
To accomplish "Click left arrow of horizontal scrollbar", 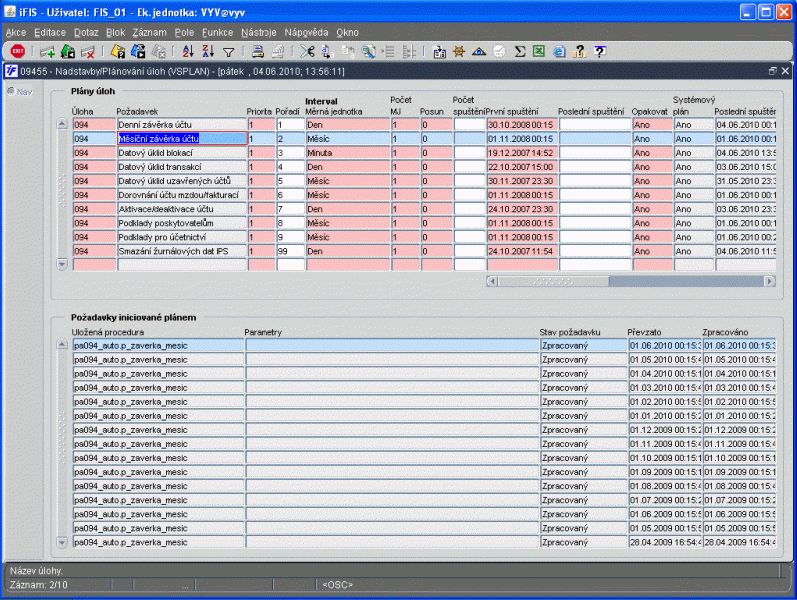I will [x=492, y=281].
